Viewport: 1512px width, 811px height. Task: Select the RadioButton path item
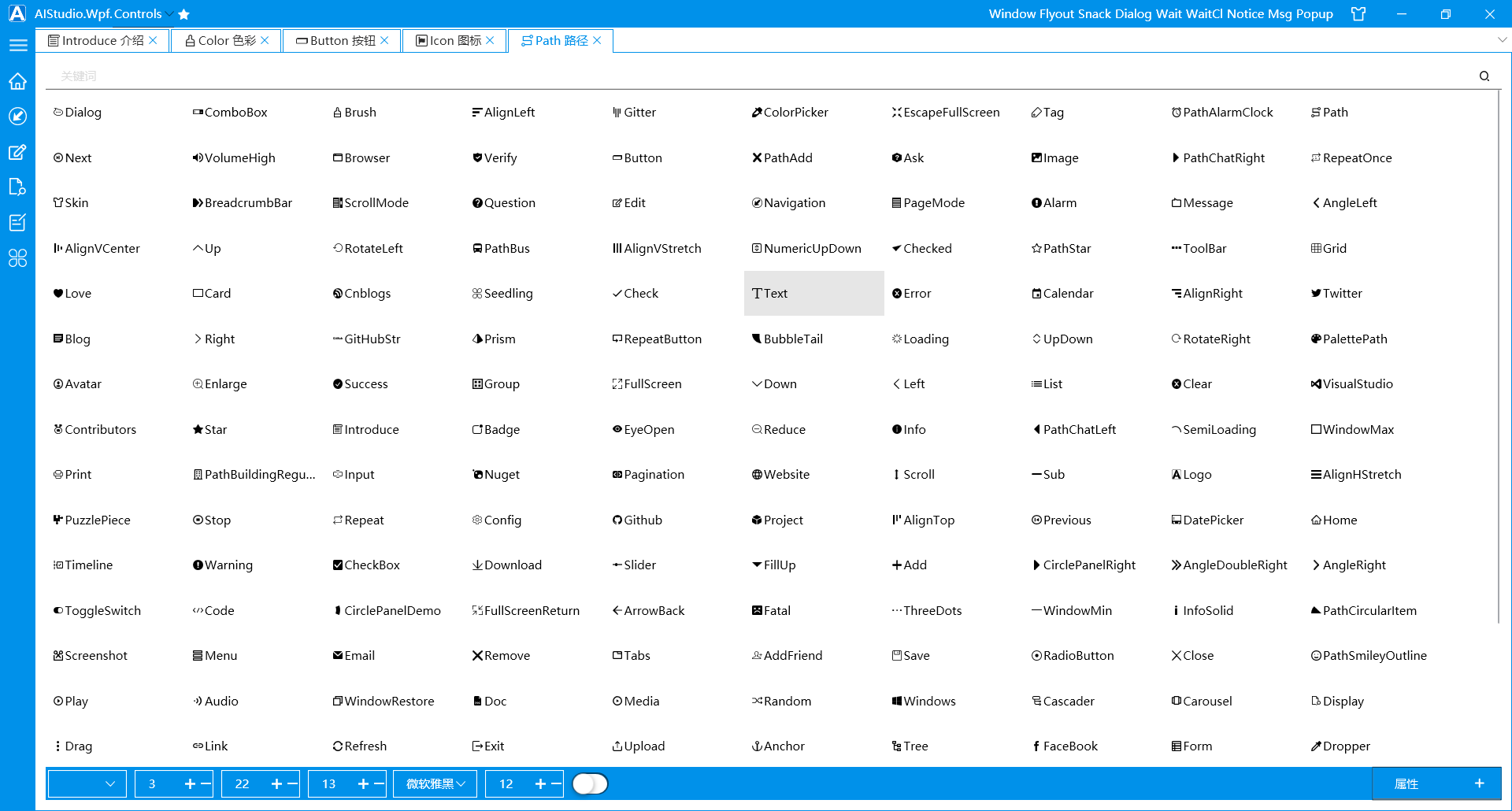(x=1073, y=656)
